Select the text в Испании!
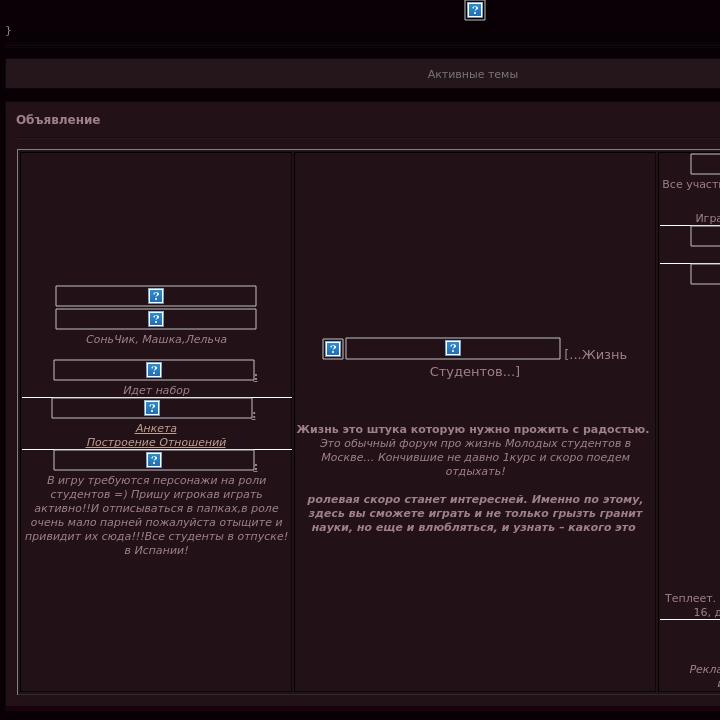The height and width of the screenshot is (720, 720). click(x=156, y=550)
